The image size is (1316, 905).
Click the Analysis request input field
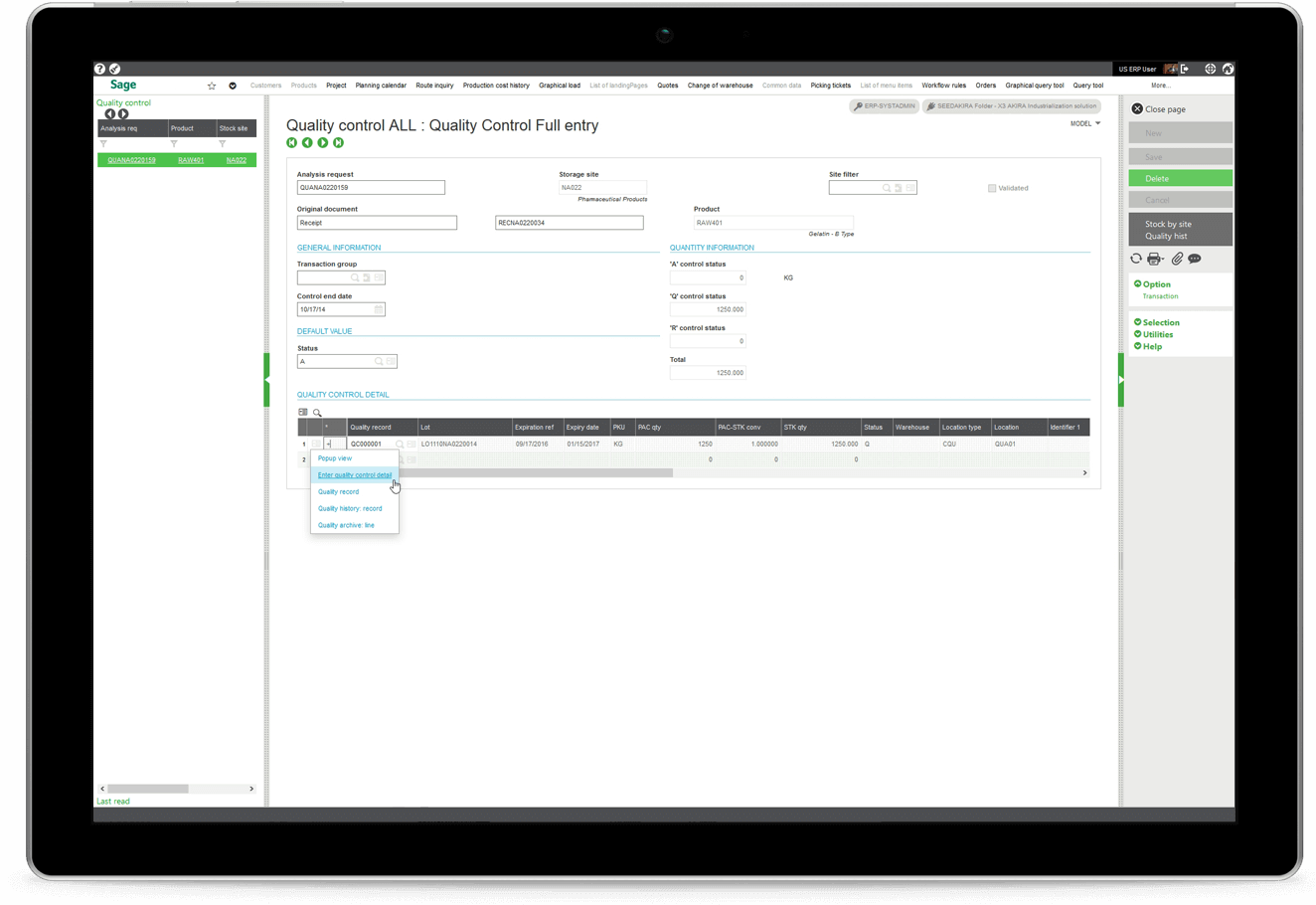pos(371,187)
